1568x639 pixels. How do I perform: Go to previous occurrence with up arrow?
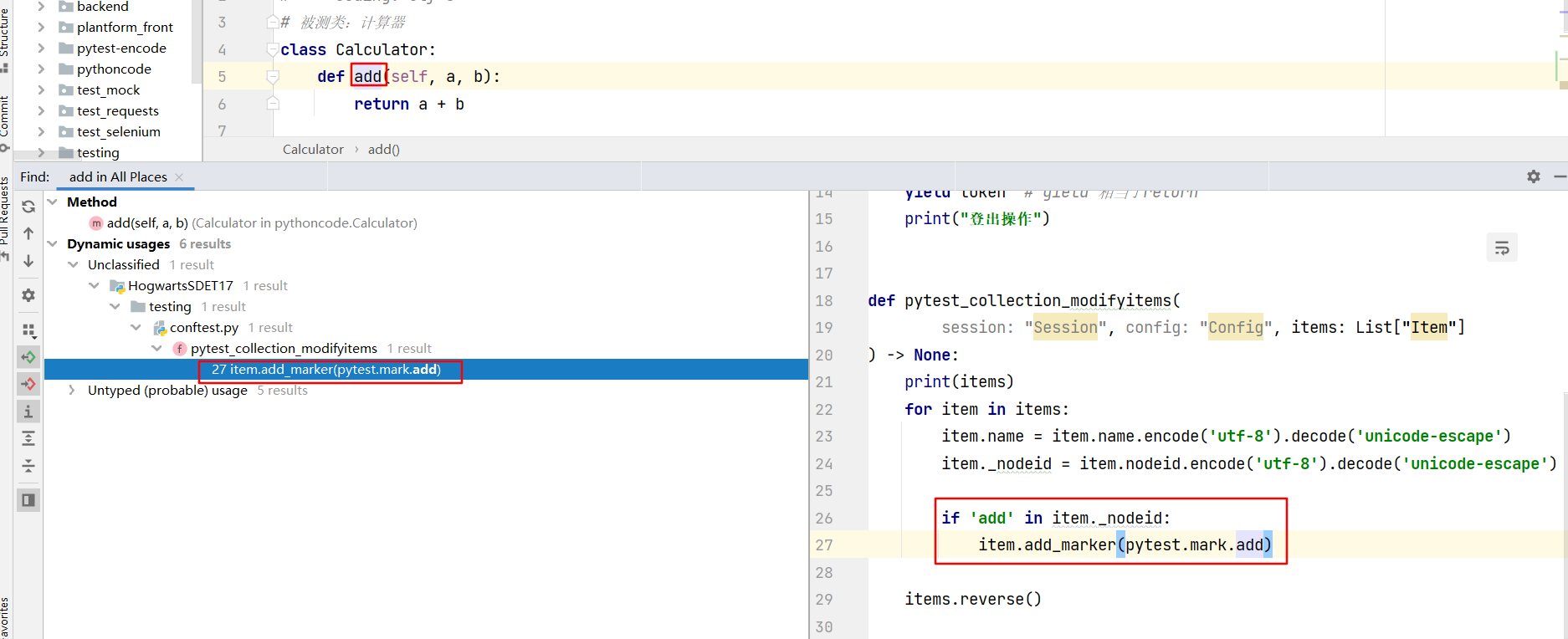click(x=28, y=233)
